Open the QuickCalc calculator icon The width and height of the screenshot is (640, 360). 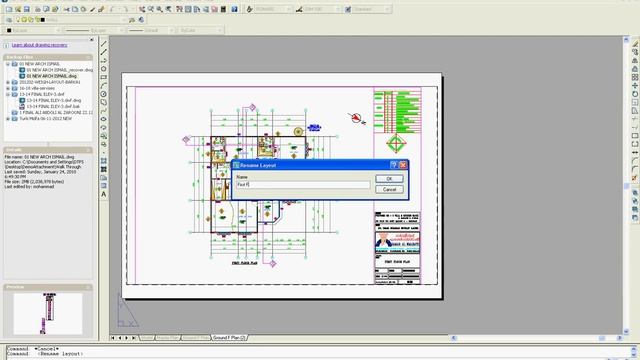point(224,9)
